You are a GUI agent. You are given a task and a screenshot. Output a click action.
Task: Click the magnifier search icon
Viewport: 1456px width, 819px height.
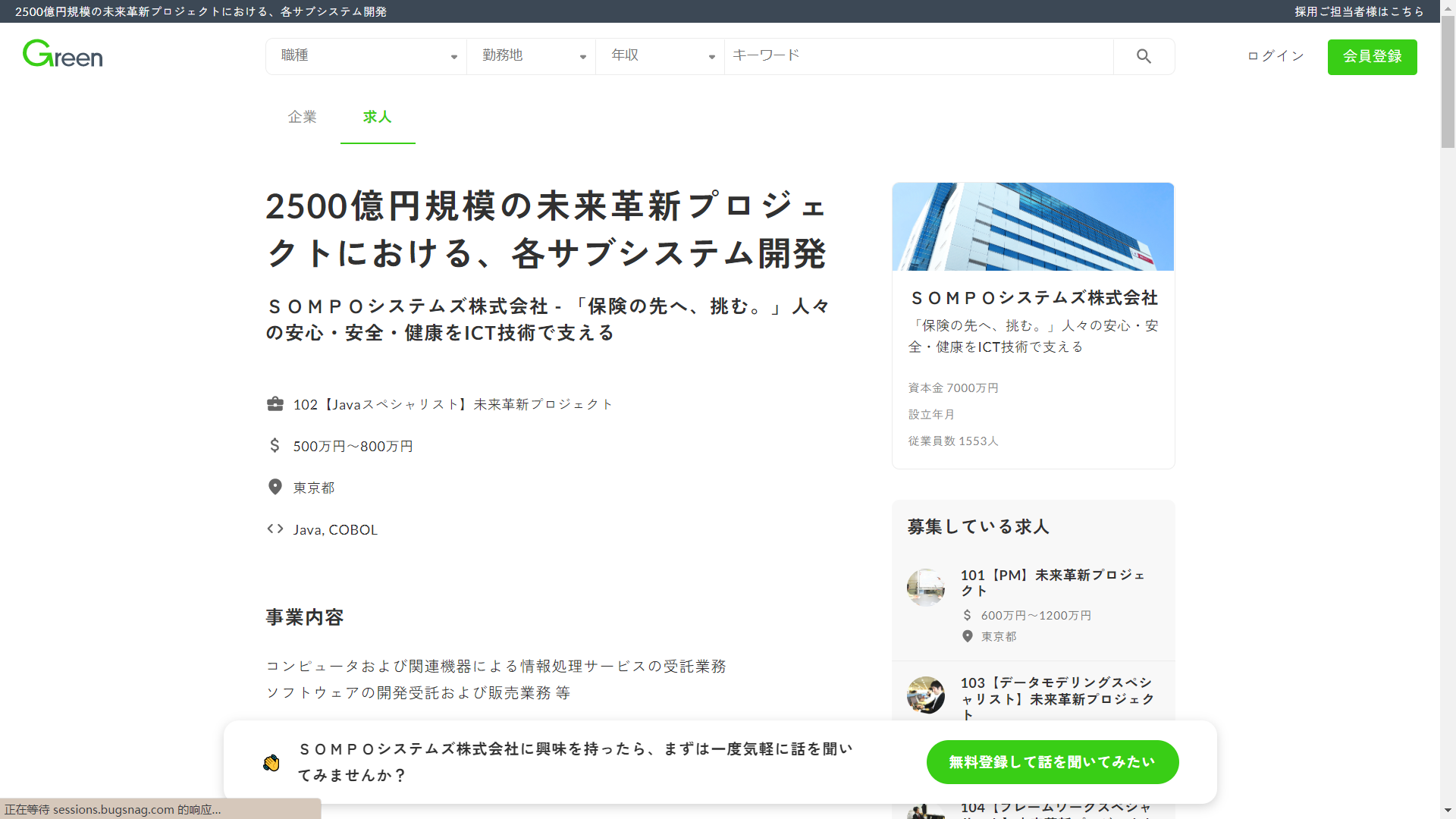(x=1144, y=56)
